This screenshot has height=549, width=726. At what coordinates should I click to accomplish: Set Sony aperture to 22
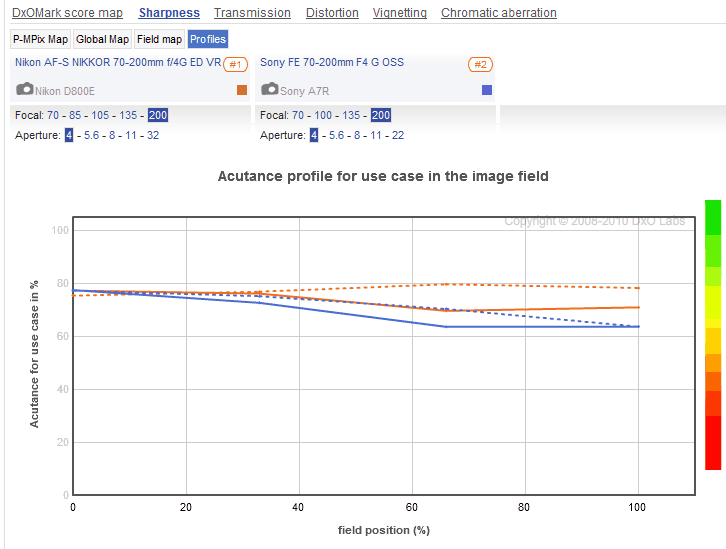398,135
